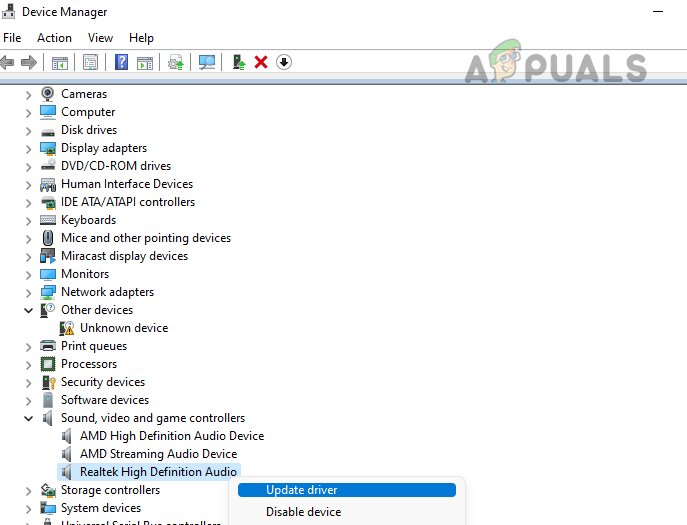687x525 pixels.
Task: Select the Realtek High Definition Audio entry
Action: [158, 472]
